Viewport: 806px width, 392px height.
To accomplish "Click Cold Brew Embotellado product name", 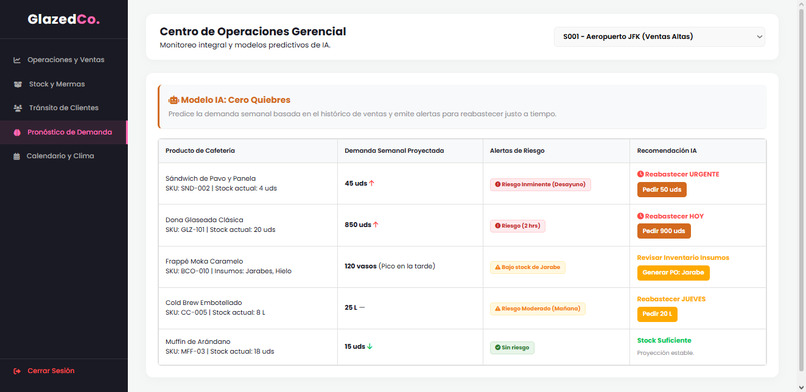I will point(204,303).
